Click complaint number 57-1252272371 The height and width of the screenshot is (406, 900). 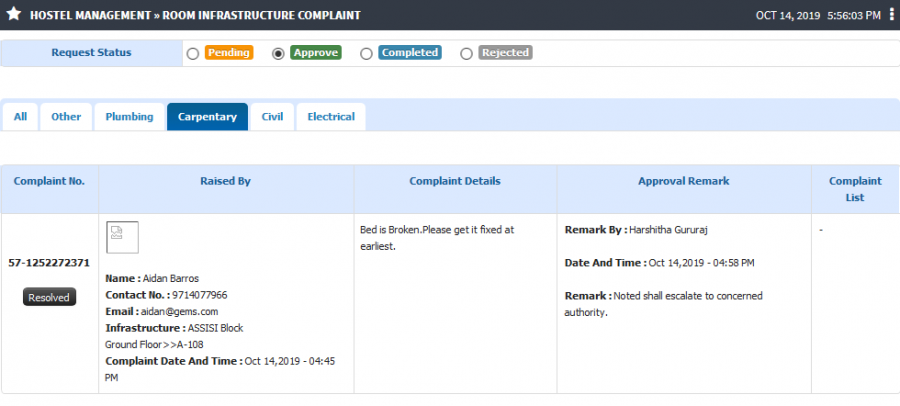[49, 263]
